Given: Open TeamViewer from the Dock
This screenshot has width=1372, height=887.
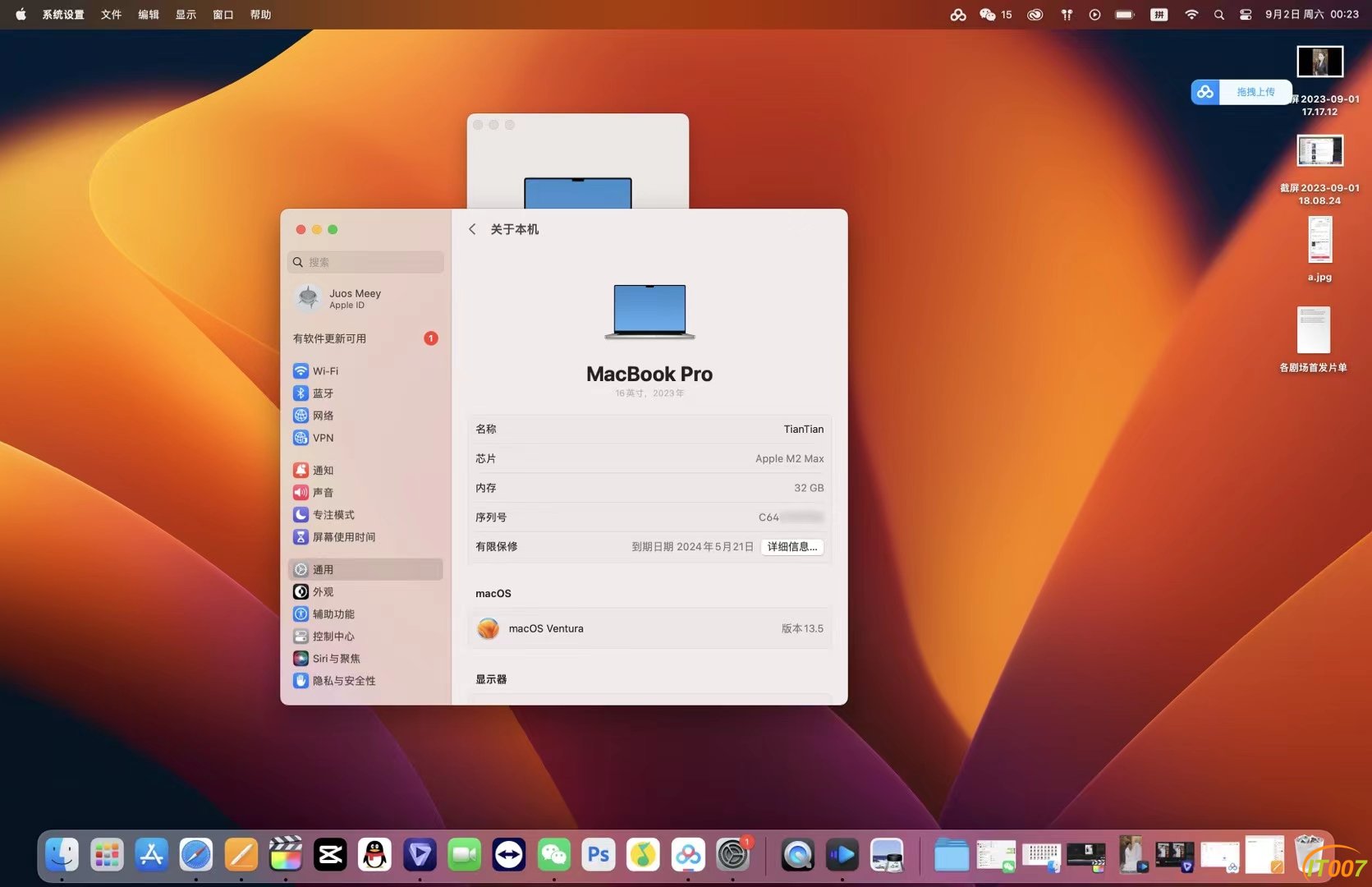Looking at the screenshot, I should click(509, 855).
